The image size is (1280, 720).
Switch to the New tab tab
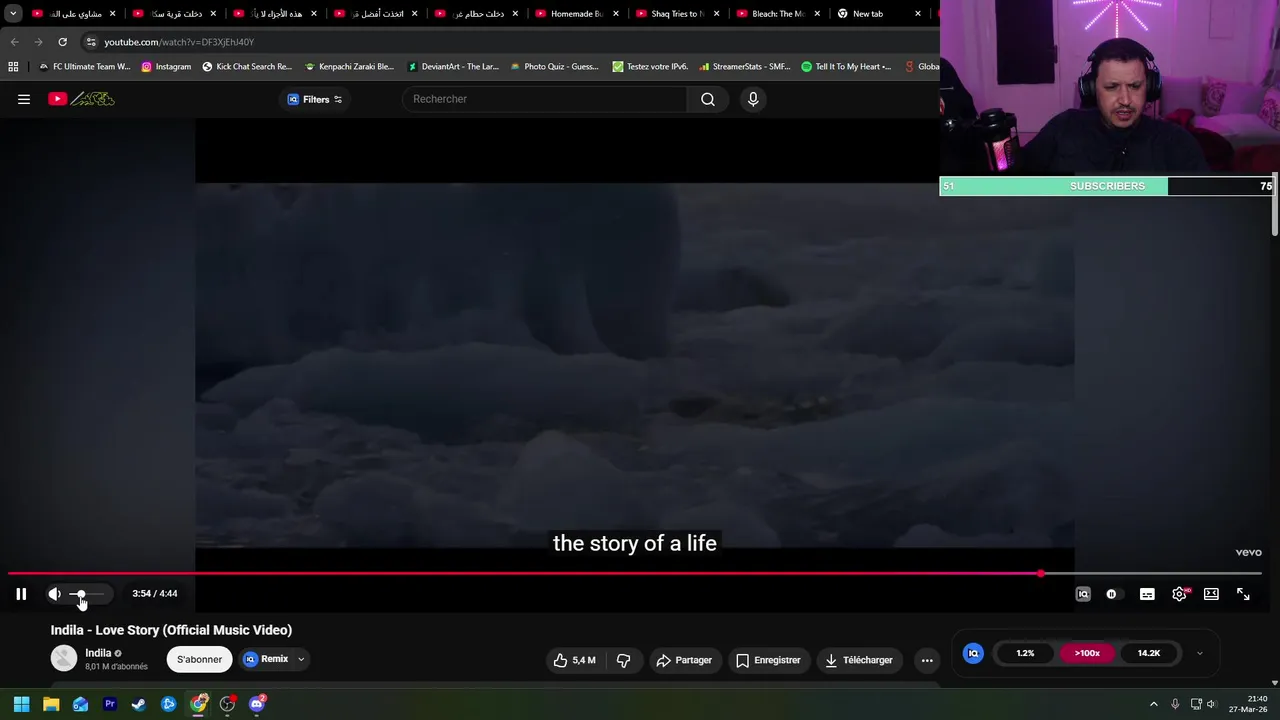(867, 14)
